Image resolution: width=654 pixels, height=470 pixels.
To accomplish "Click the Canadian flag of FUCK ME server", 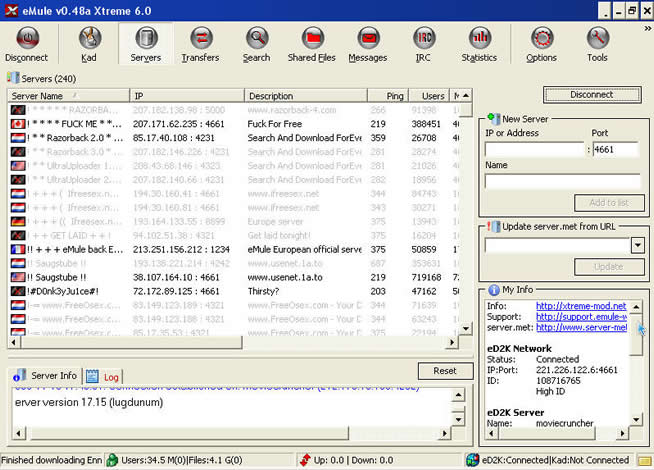I will click(18, 124).
